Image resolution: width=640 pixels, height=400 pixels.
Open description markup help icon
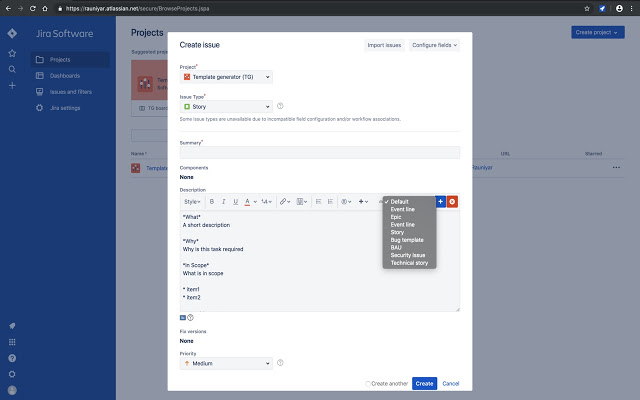pyautogui.click(x=191, y=318)
